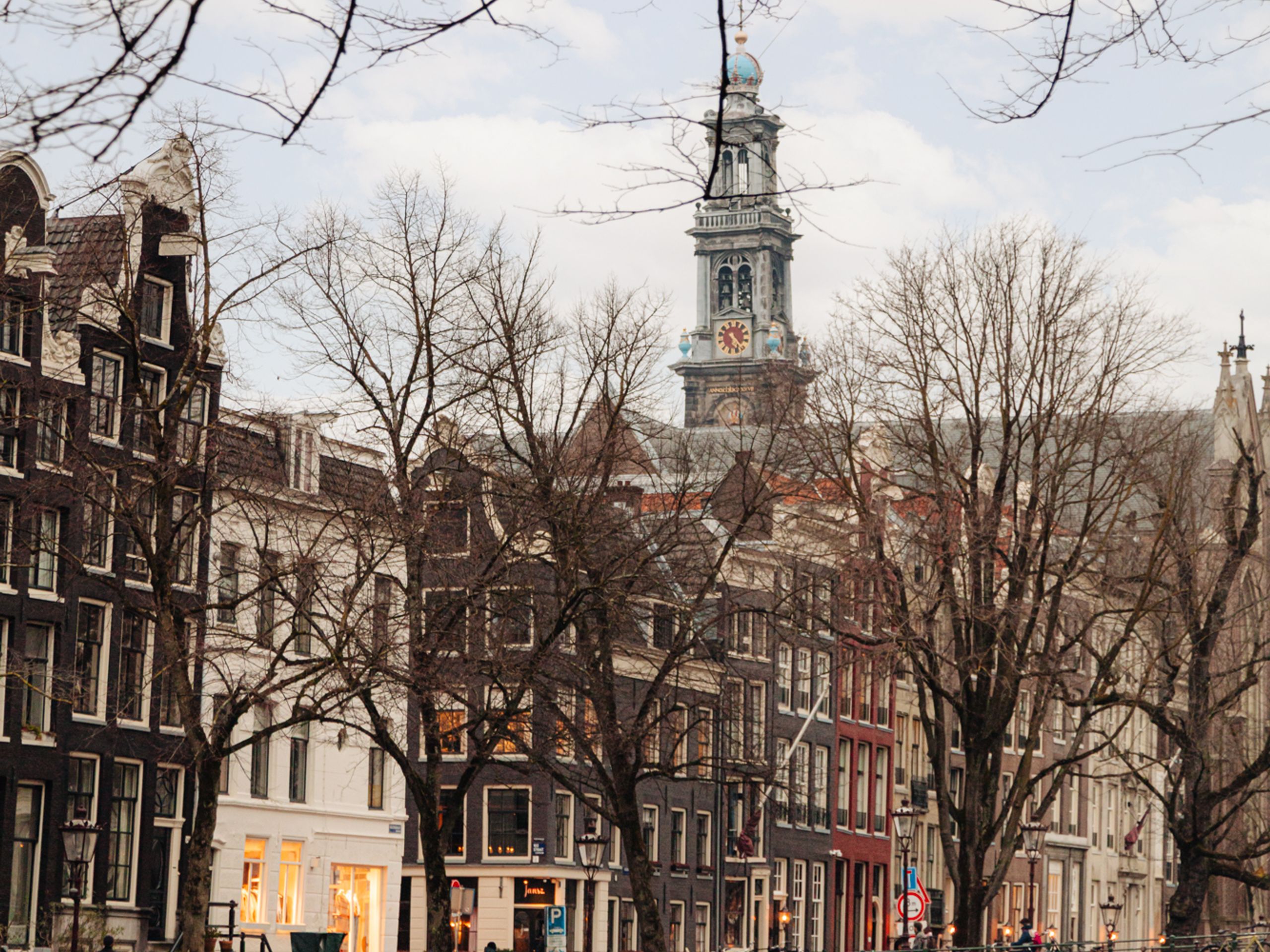Select the Westerkerk clock tower spire
The height and width of the screenshot is (952, 1270).
(740, 172)
